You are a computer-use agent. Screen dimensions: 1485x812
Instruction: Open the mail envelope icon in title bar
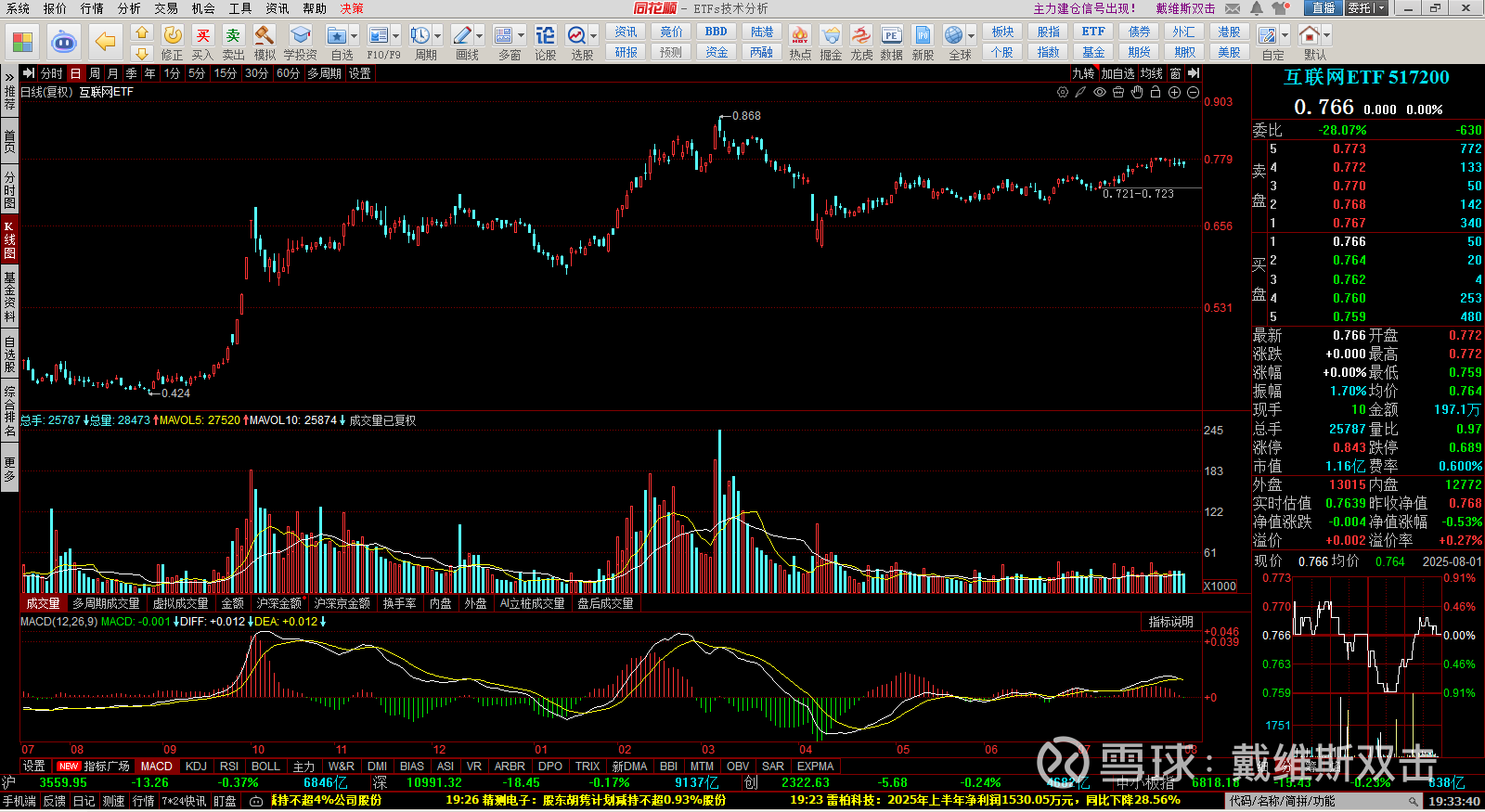1233,8
